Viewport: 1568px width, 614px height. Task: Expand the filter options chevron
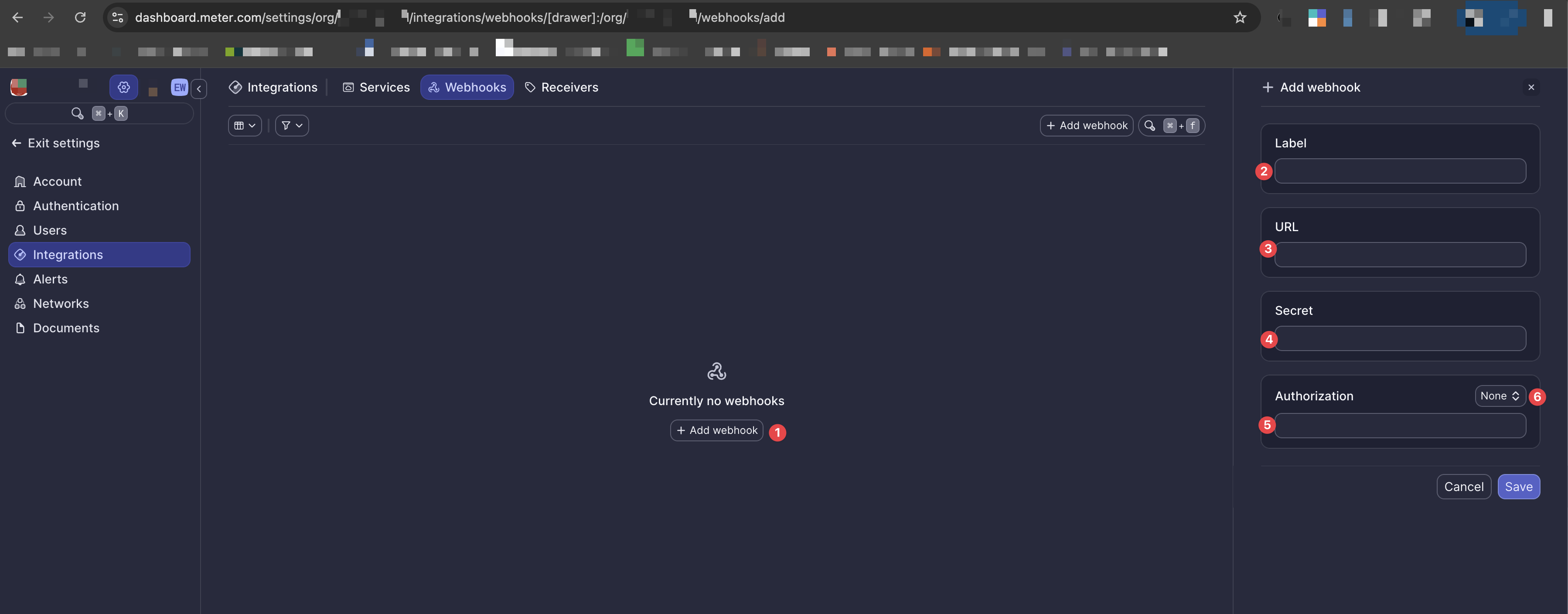click(299, 125)
